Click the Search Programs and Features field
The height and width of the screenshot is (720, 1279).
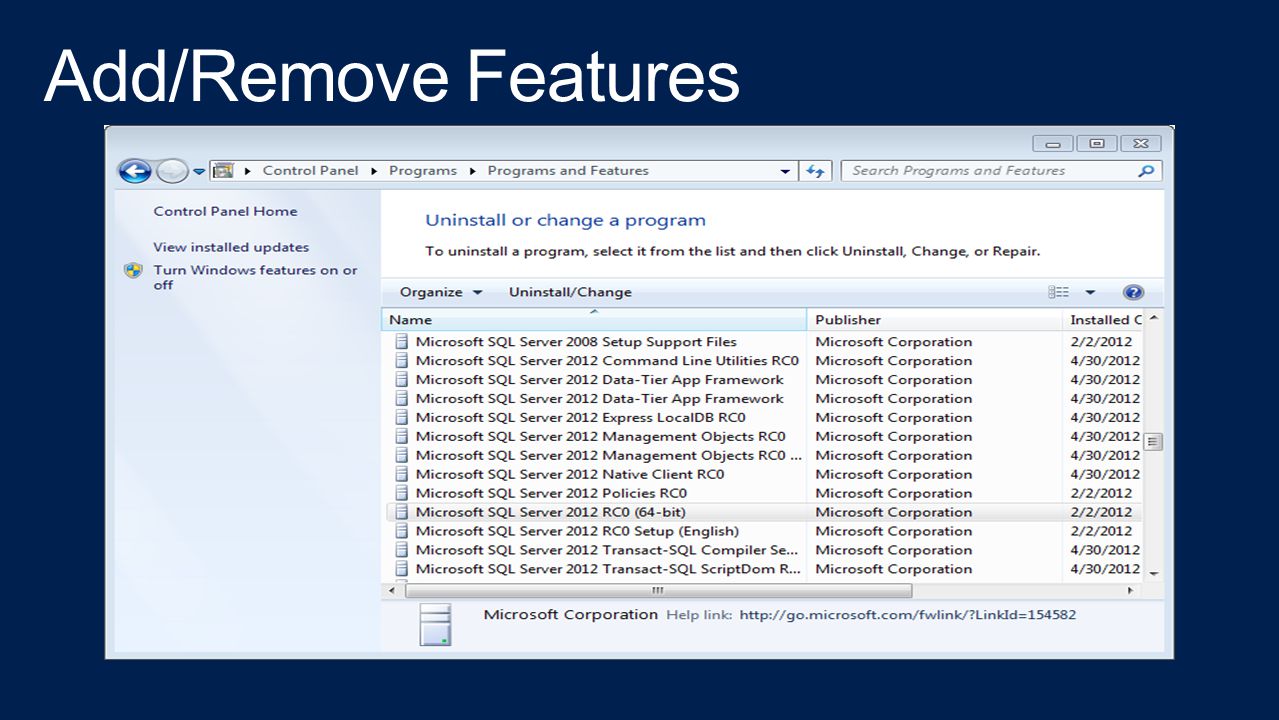[x=1001, y=171]
